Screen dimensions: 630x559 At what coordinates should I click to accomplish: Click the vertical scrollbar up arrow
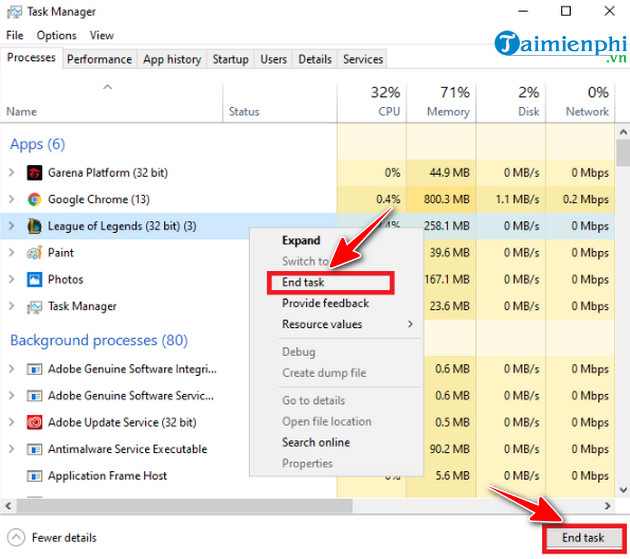pos(623,132)
